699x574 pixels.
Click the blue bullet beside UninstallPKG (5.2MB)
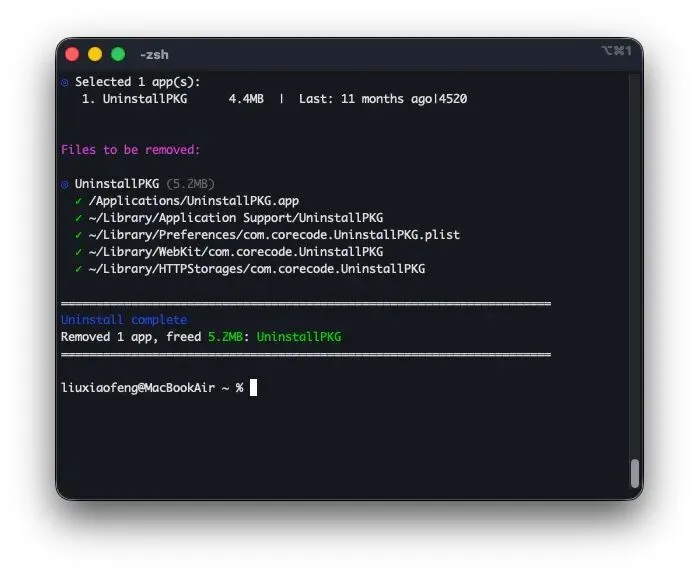(x=65, y=184)
